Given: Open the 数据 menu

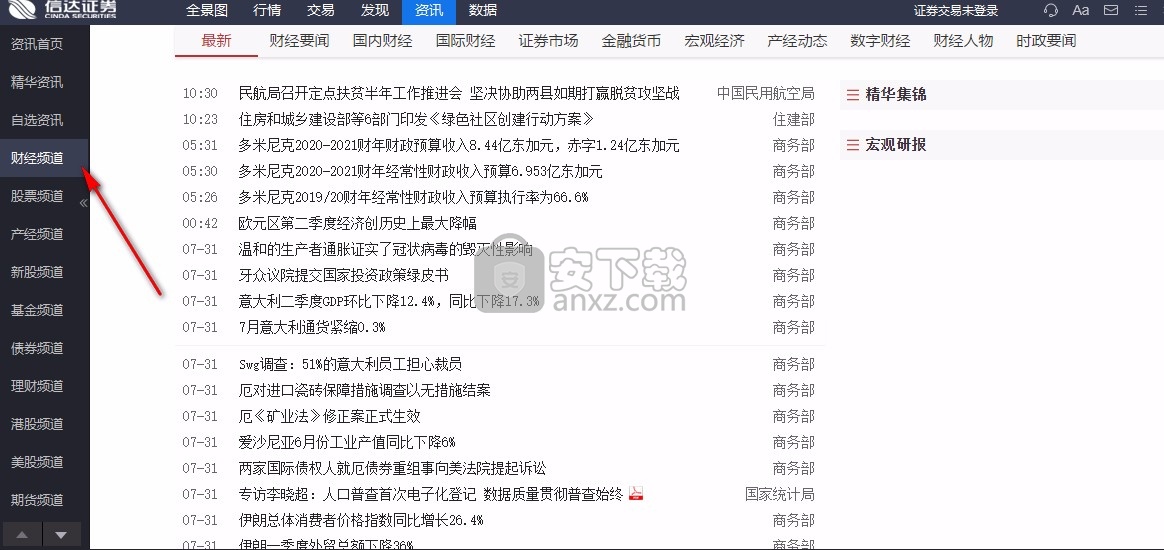Looking at the screenshot, I should (x=483, y=10).
